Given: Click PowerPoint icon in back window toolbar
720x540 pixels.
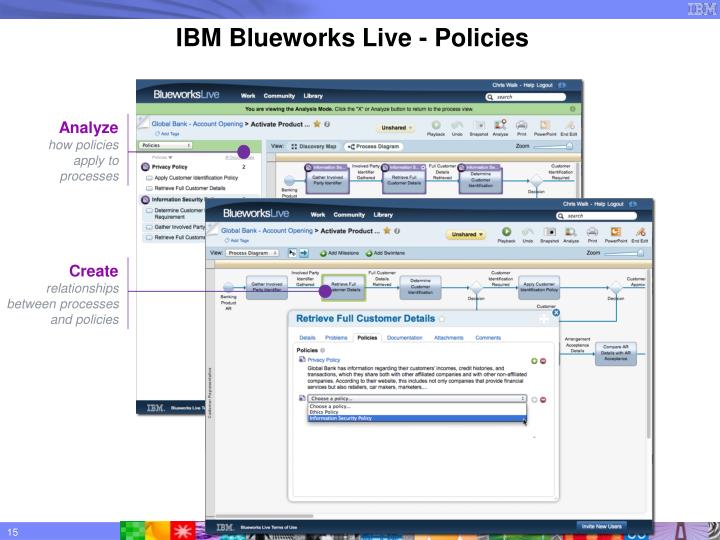Looking at the screenshot, I should point(545,125).
